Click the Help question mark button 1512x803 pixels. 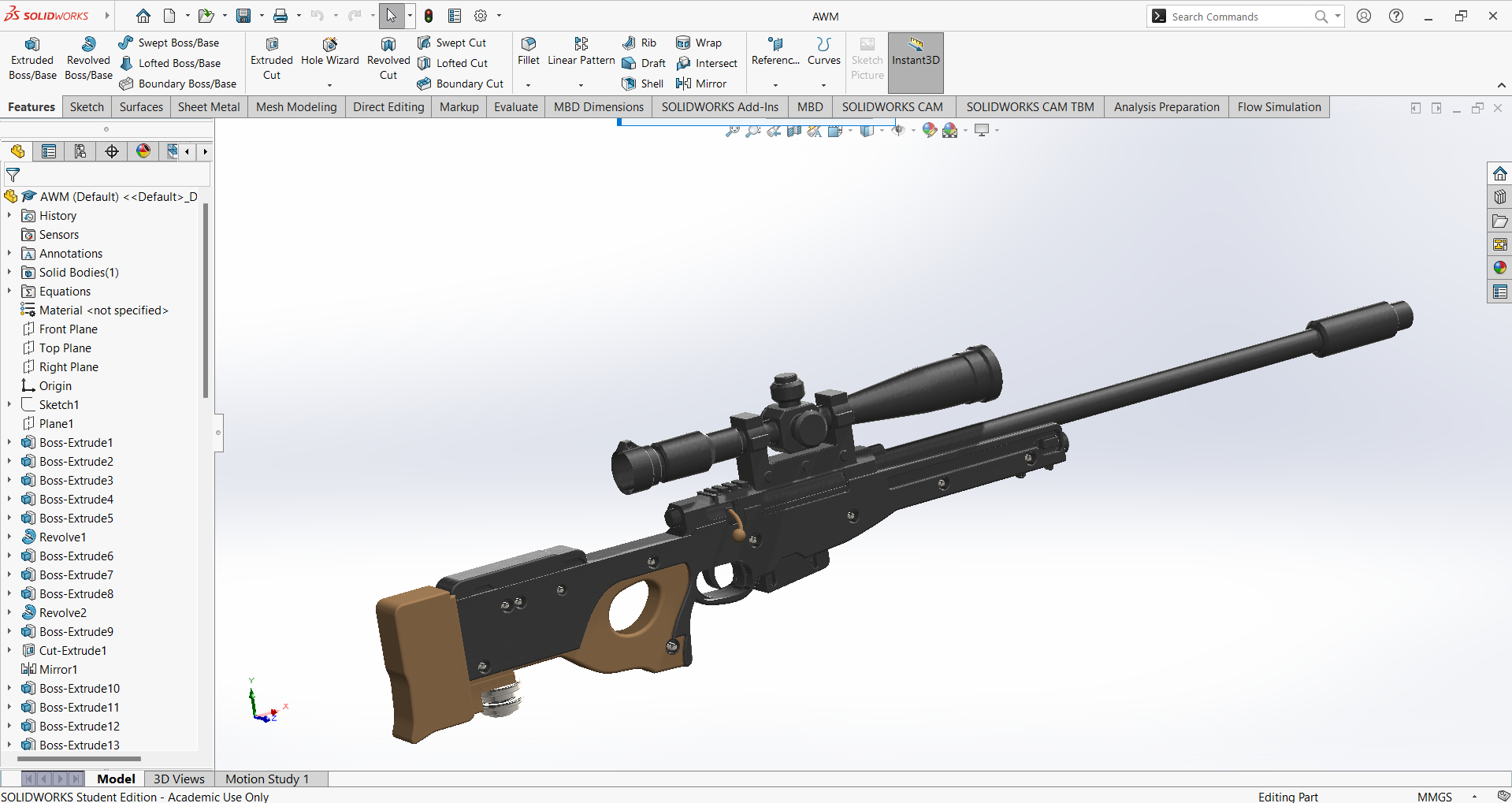(x=1395, y=16)
